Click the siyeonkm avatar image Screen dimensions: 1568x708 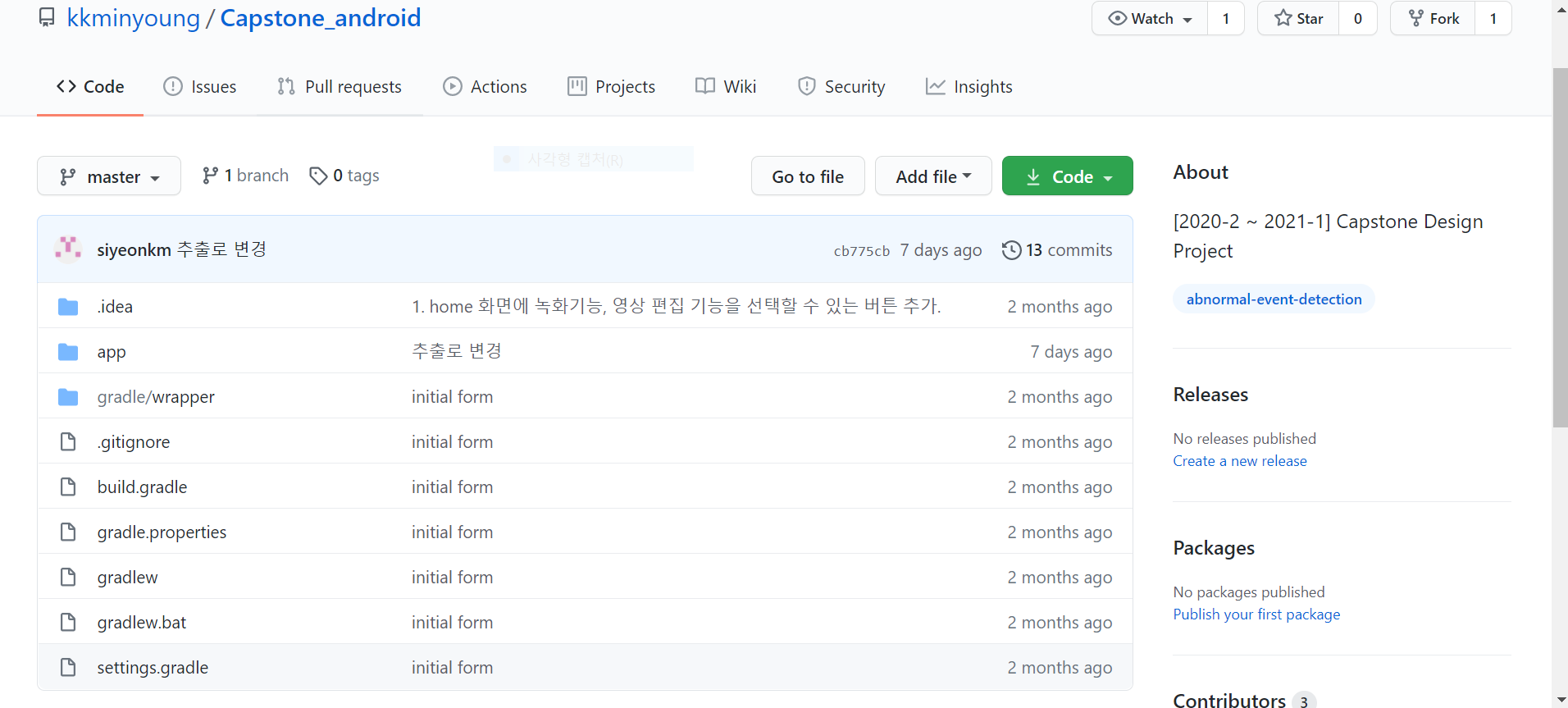tap(68, 249)
